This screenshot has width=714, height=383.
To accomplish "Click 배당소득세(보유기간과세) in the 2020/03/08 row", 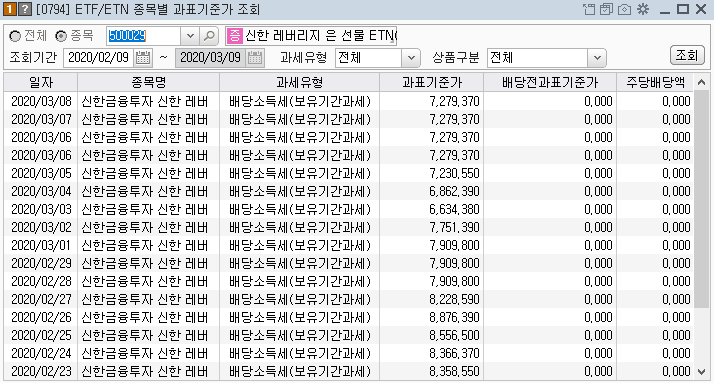I will 300,101.
